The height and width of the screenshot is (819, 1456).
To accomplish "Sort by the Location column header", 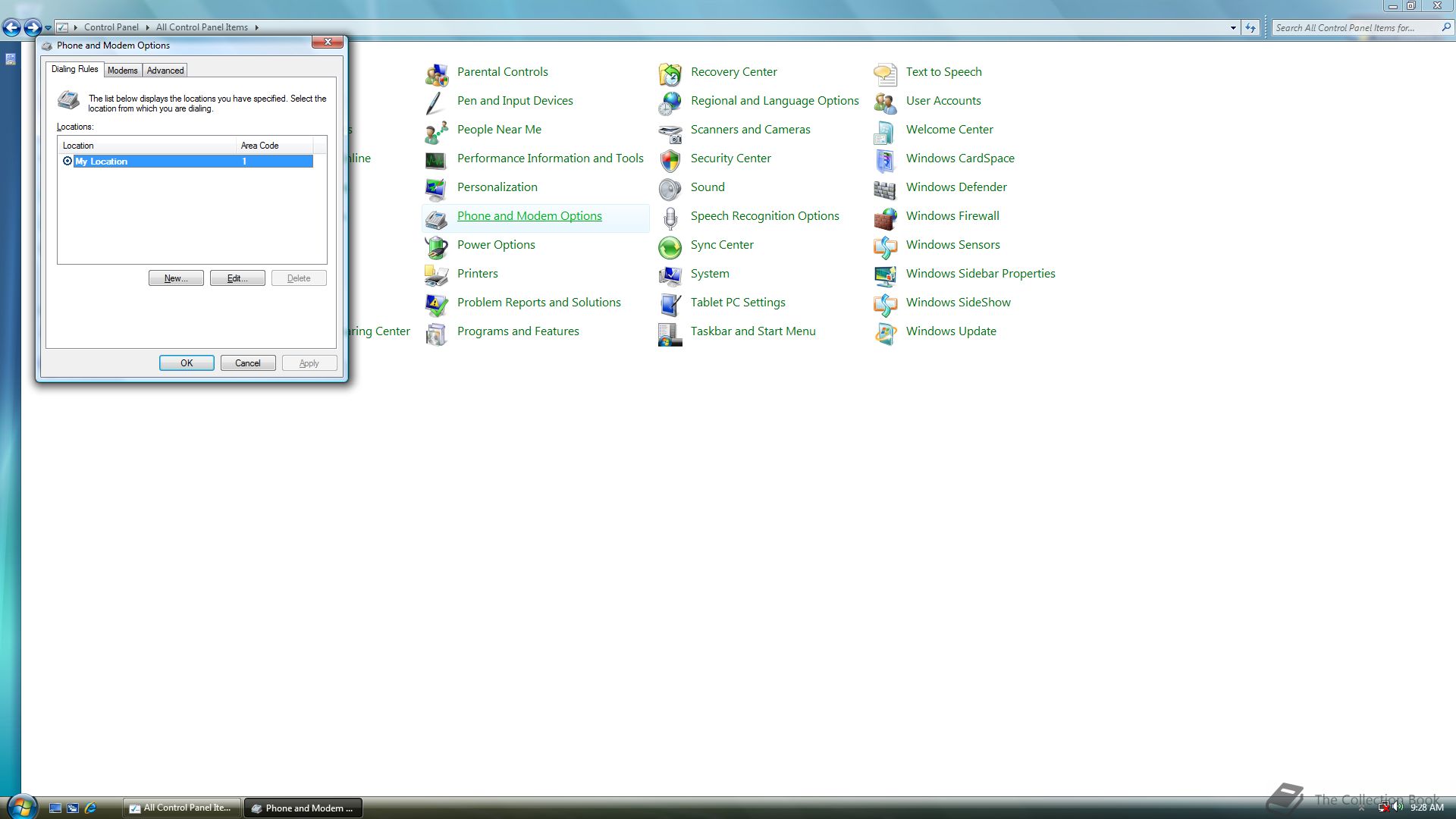I will click(x=147, y=146).
